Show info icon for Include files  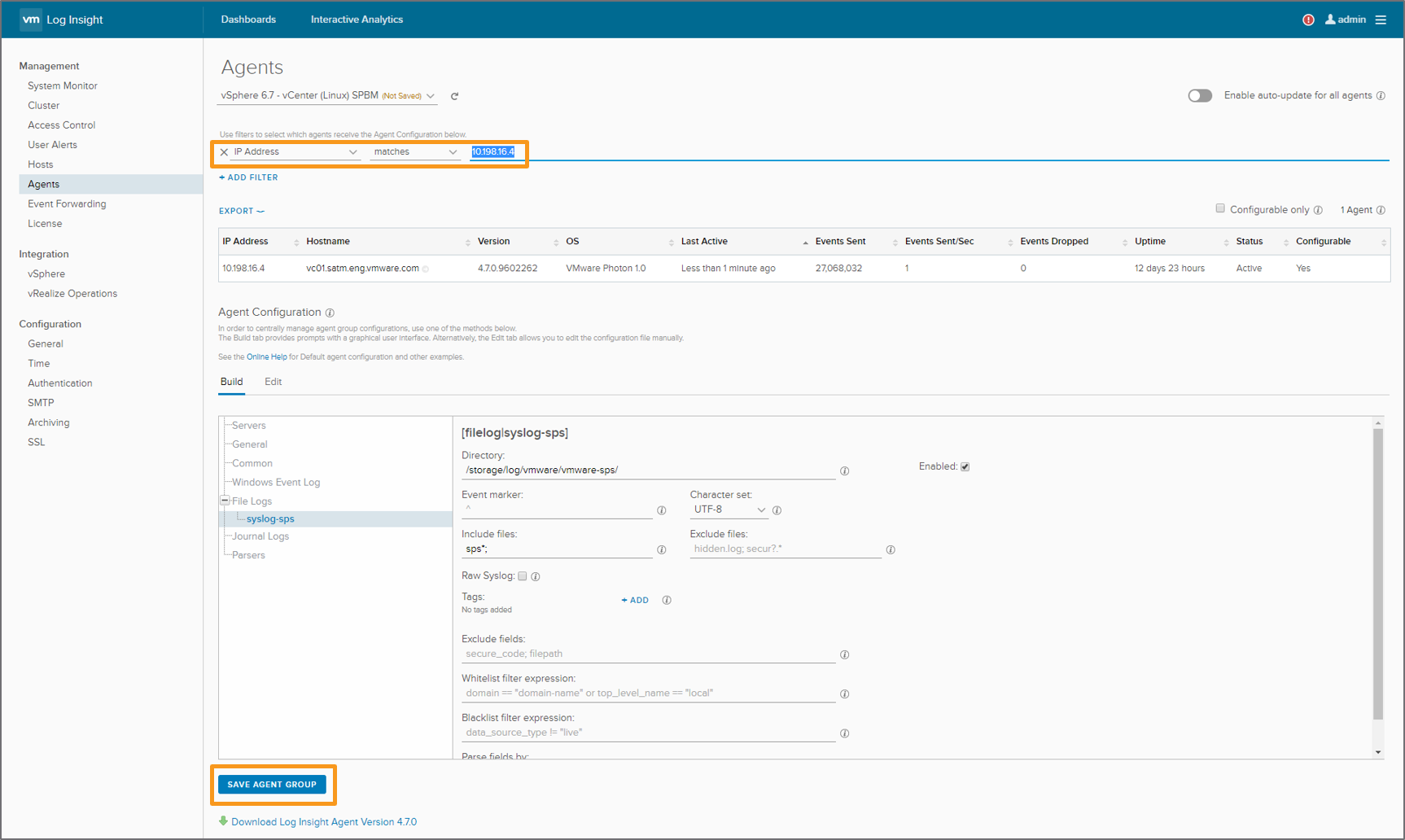pos(661,550)
